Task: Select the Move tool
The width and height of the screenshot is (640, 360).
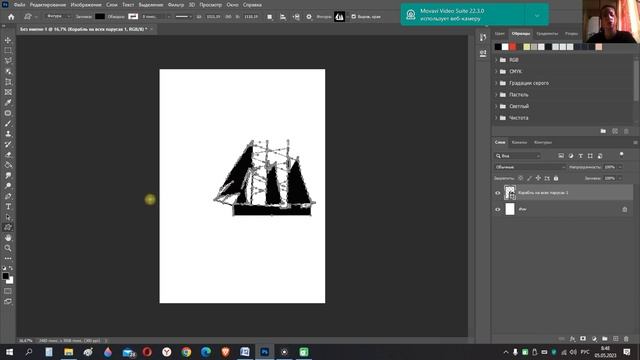Action: point(8,40)
